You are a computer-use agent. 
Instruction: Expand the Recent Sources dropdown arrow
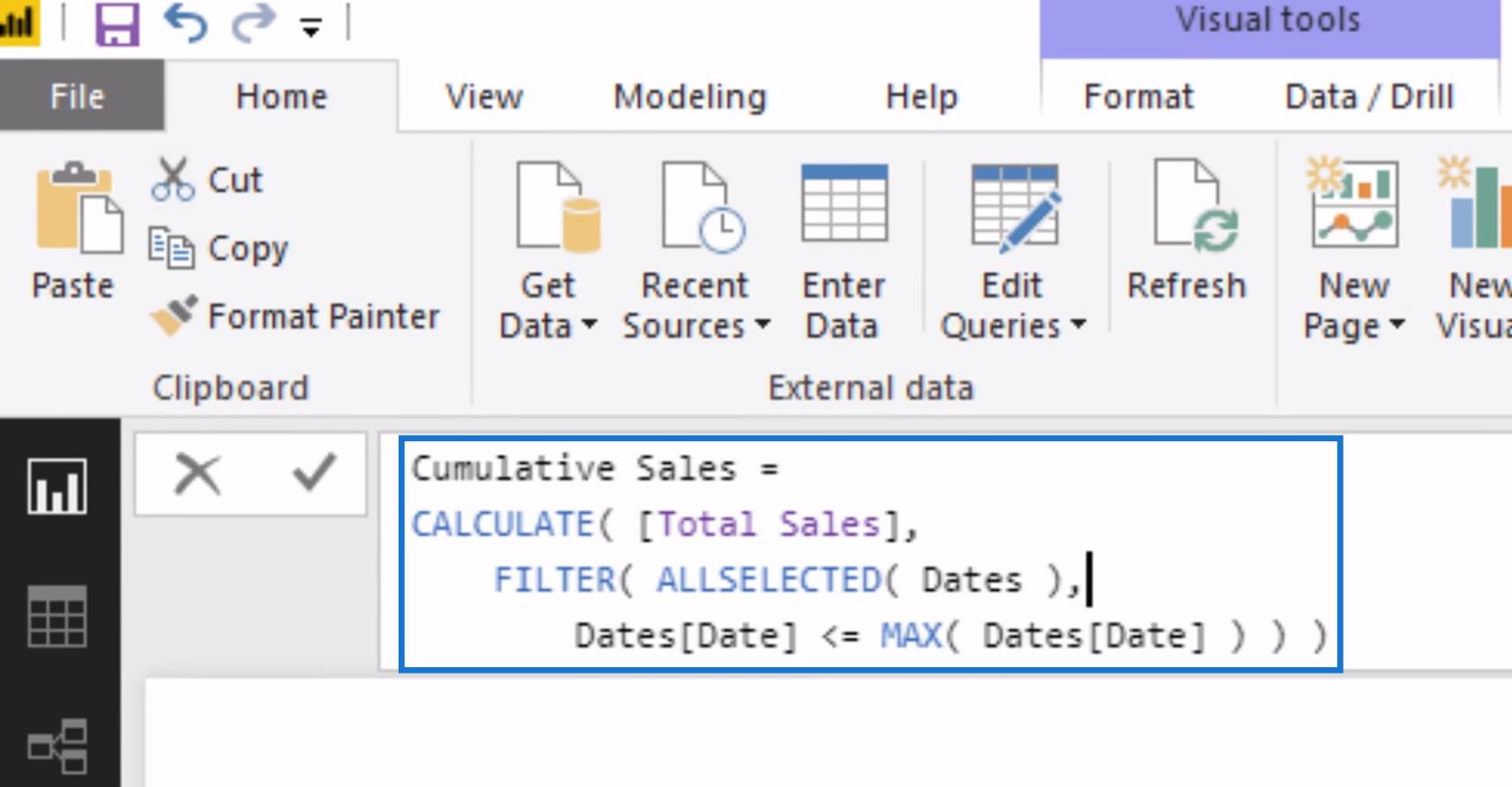[762, 324]
